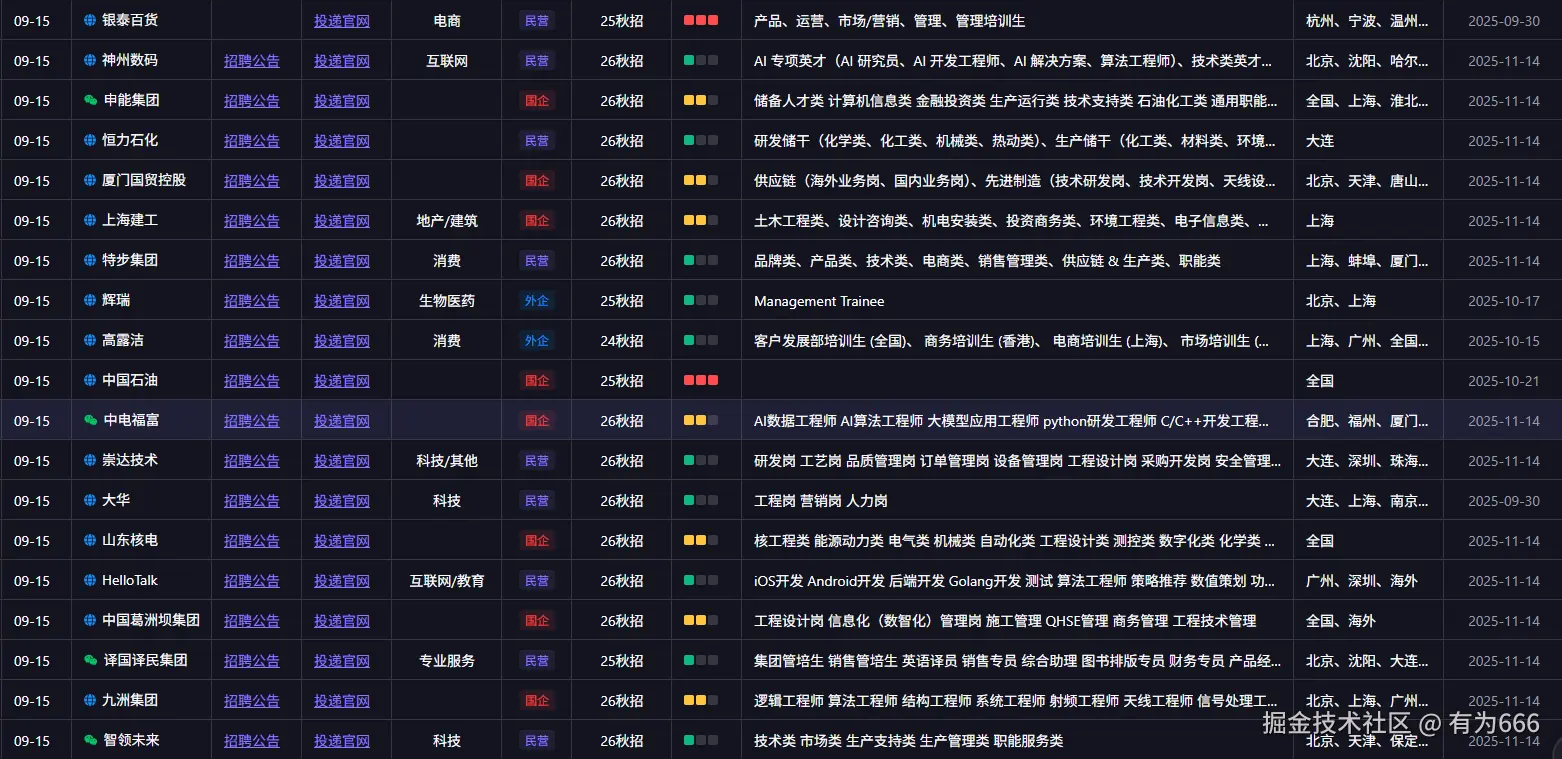This screenshot has height=759, width=1562.
Task: Open 招聘公告 link for 中国石油
Action: coord(252,381)
